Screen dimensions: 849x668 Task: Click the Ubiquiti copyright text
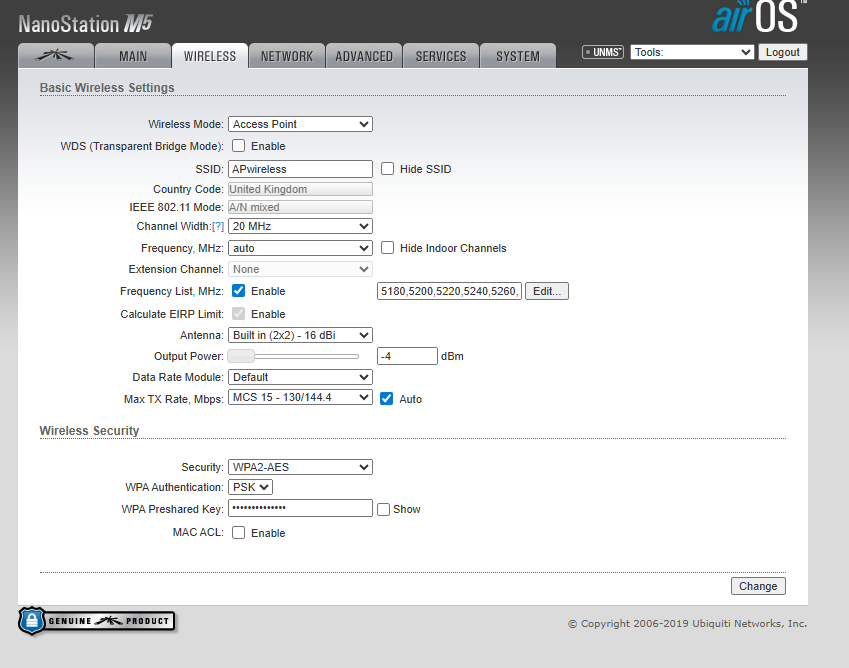pos(687,624)
